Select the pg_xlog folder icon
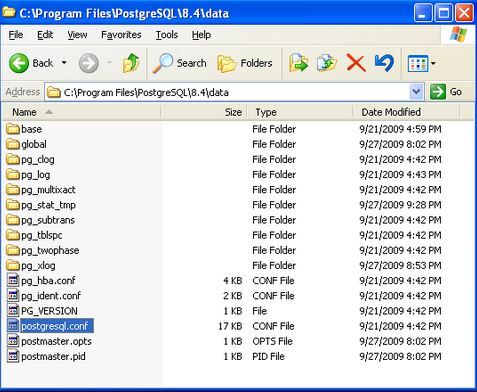Screen dimensions: 477x392 pyautogui.click(x=13, y=265)
